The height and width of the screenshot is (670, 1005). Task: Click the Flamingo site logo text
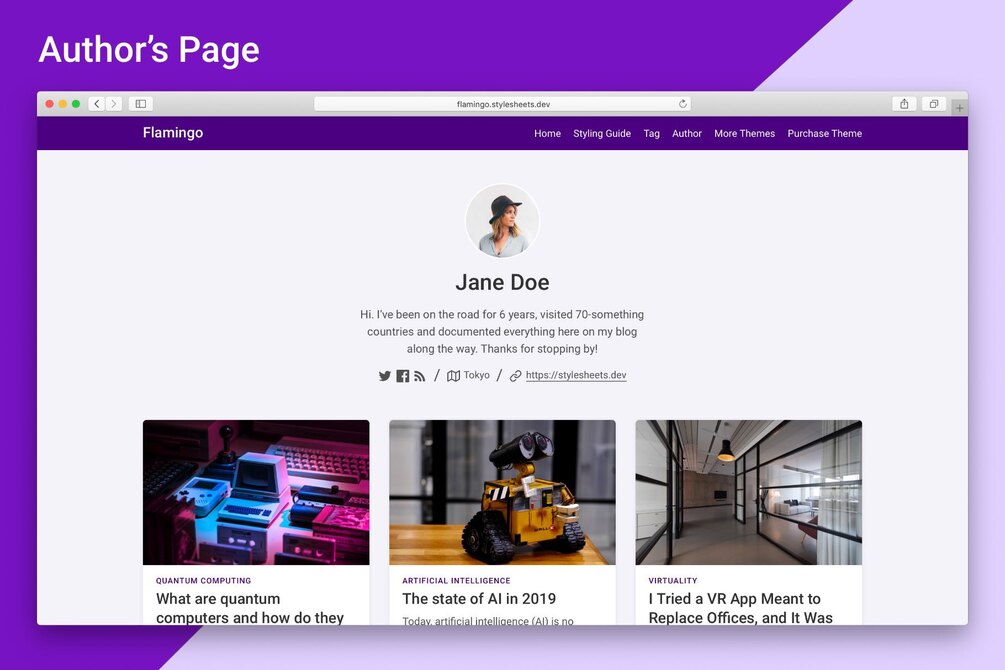click(x=173, y=133)
